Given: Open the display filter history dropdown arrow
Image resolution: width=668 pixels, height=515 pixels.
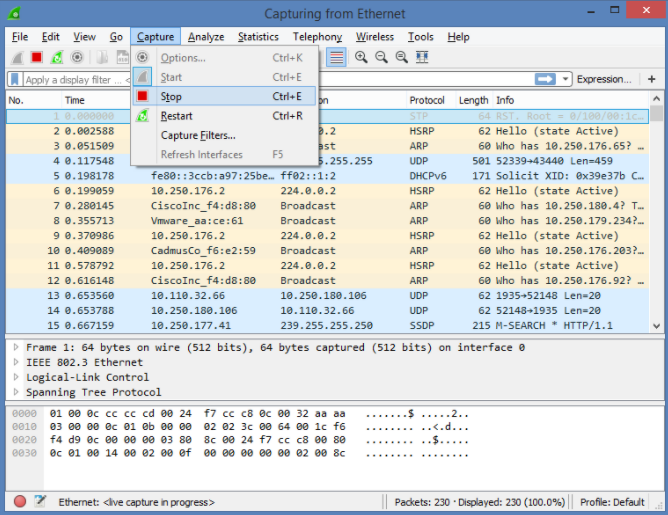Looking at the screenshot, I should tap(565, 79).
